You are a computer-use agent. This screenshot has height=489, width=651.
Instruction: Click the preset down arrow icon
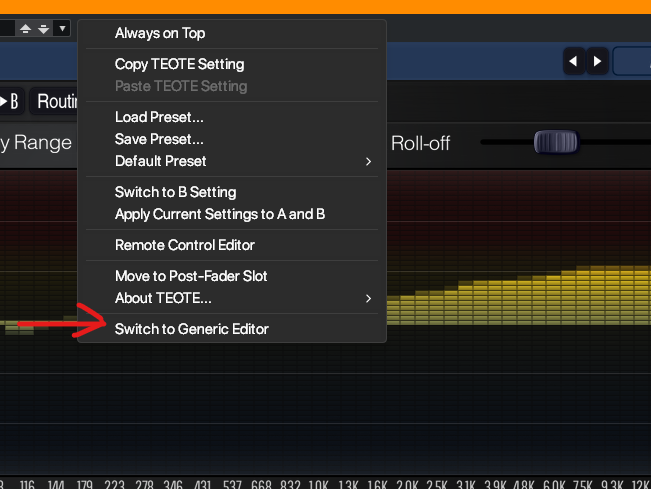point(43,29)
